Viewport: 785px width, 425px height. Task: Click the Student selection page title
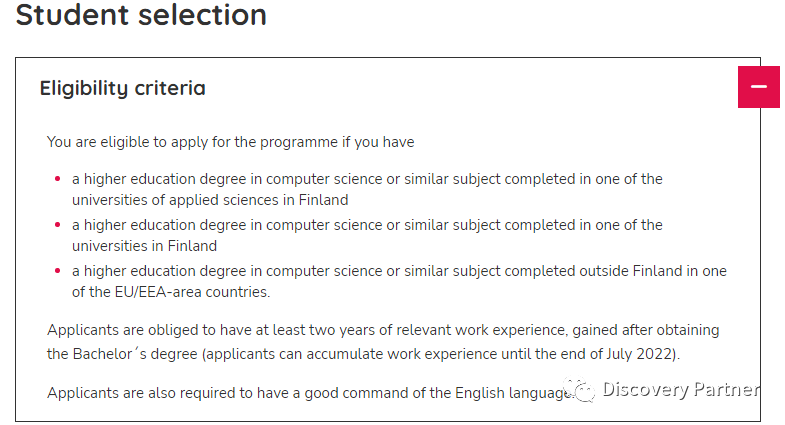click(141, 15)
